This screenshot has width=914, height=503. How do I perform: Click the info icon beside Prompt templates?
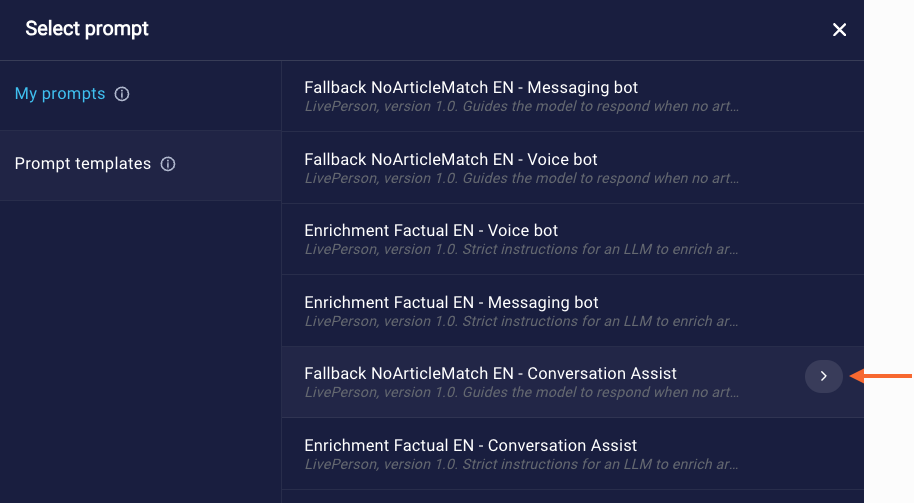click(168, 164)
